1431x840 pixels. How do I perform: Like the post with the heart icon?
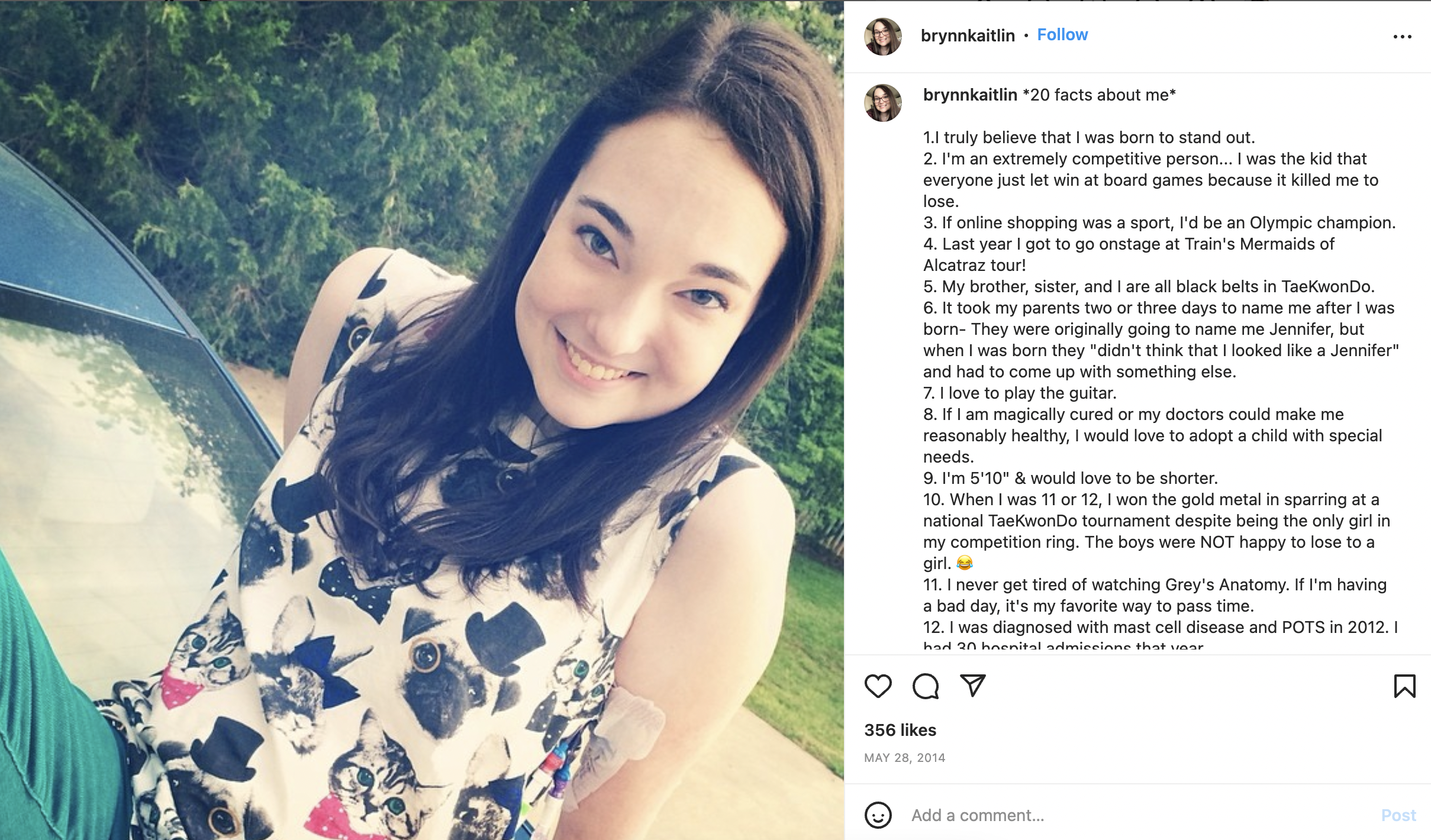pyautogui.click(x=878, y=686)
